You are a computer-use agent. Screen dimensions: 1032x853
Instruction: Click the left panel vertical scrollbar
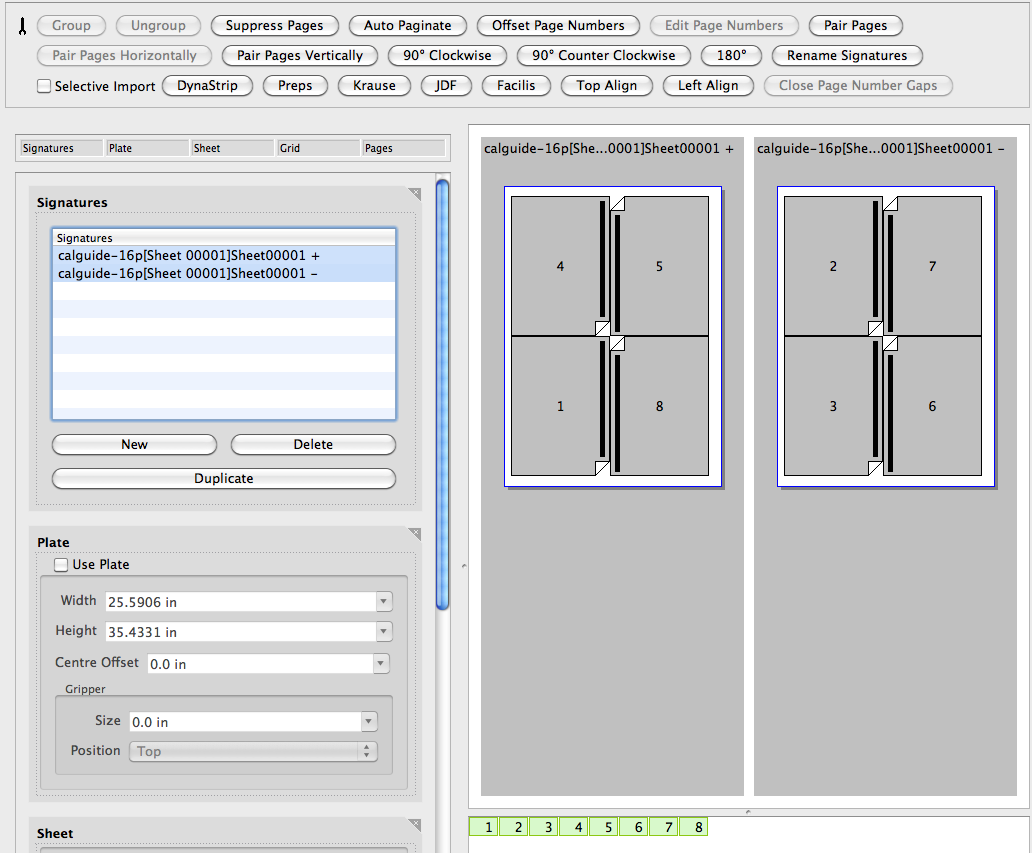click(x=443, y=395)
